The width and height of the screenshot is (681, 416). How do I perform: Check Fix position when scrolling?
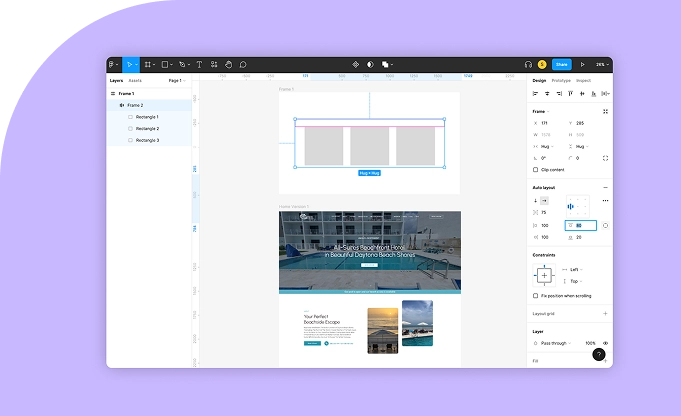536,296
